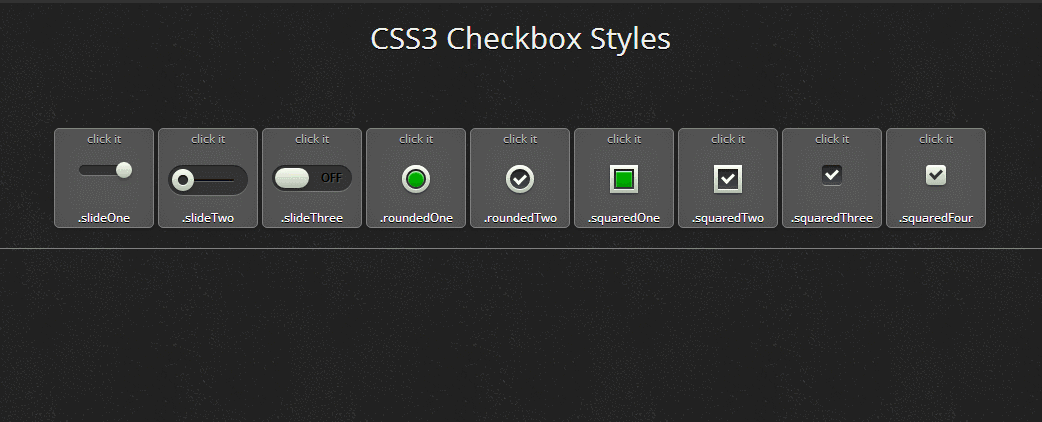Select the .slideTwo caption
This screenshot has width=1042, height=422.
[x=208, y=217]
